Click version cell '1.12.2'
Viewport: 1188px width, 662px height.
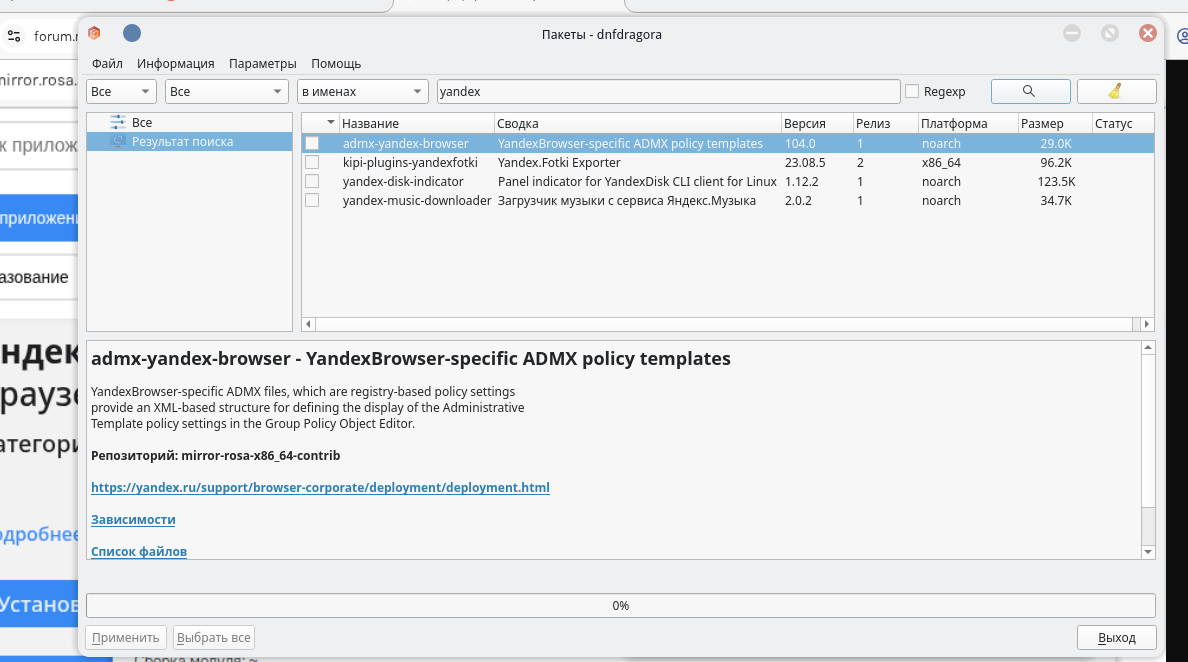coord(802,181)
